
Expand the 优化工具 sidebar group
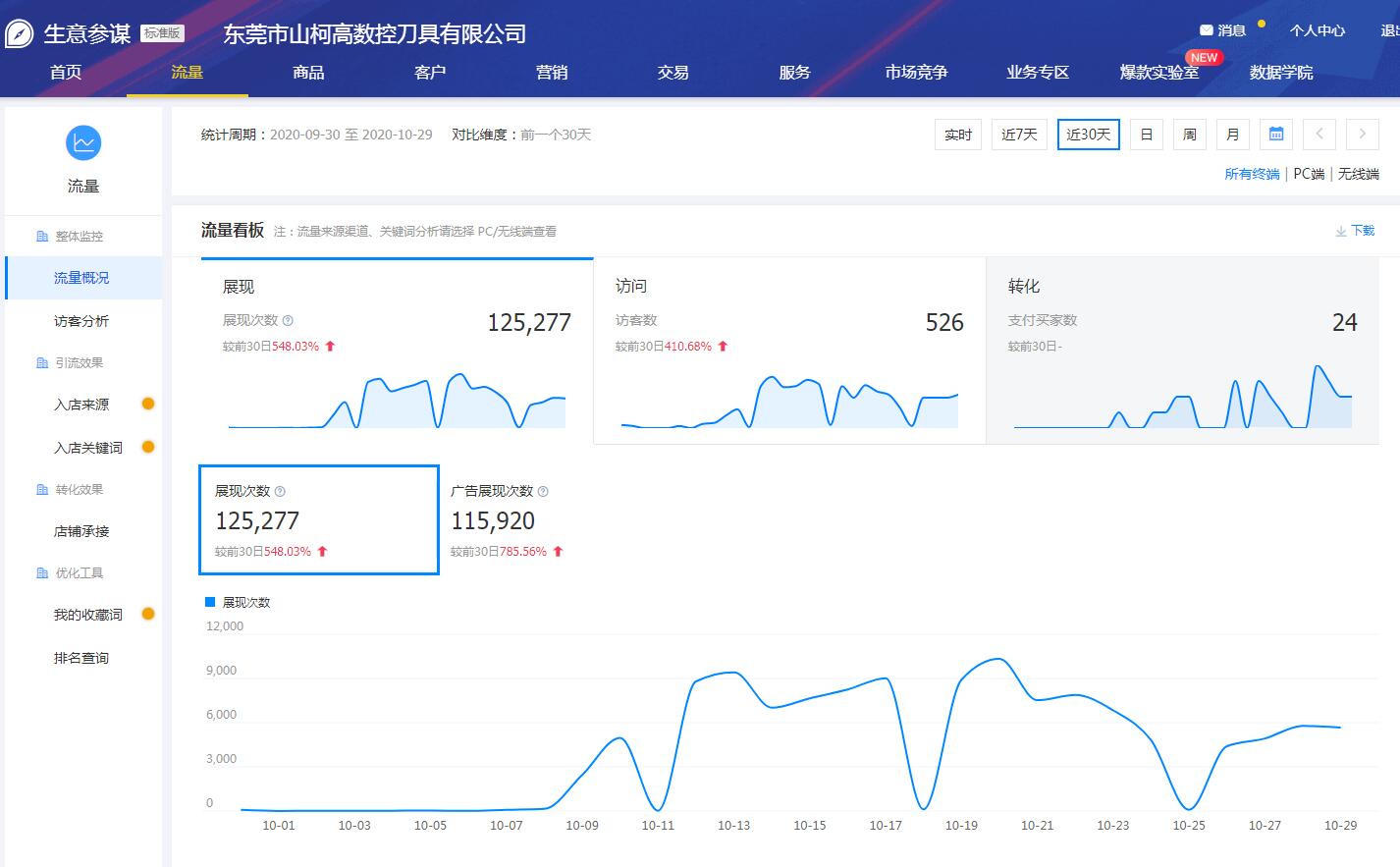[x=79, y=573]
